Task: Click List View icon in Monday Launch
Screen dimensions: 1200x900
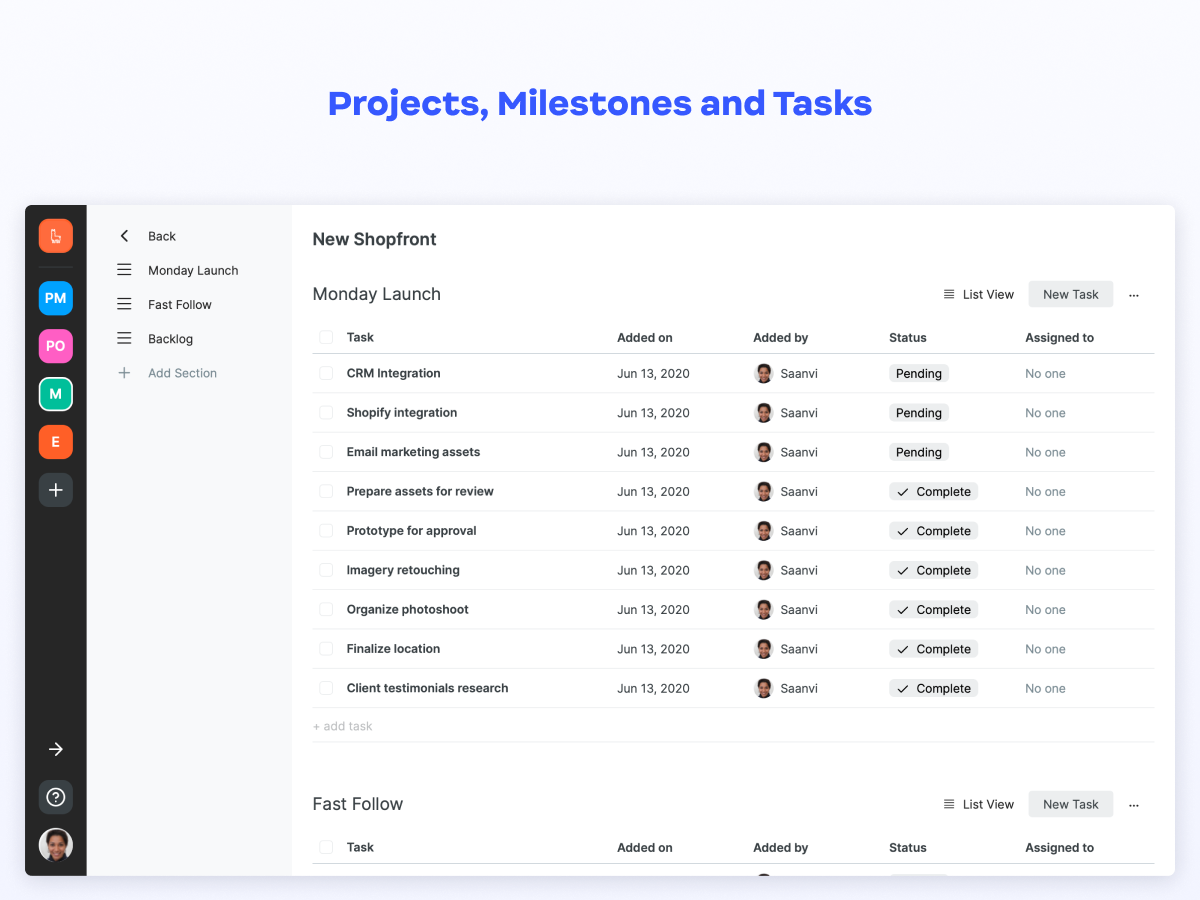Action: (x=949, y=294)
